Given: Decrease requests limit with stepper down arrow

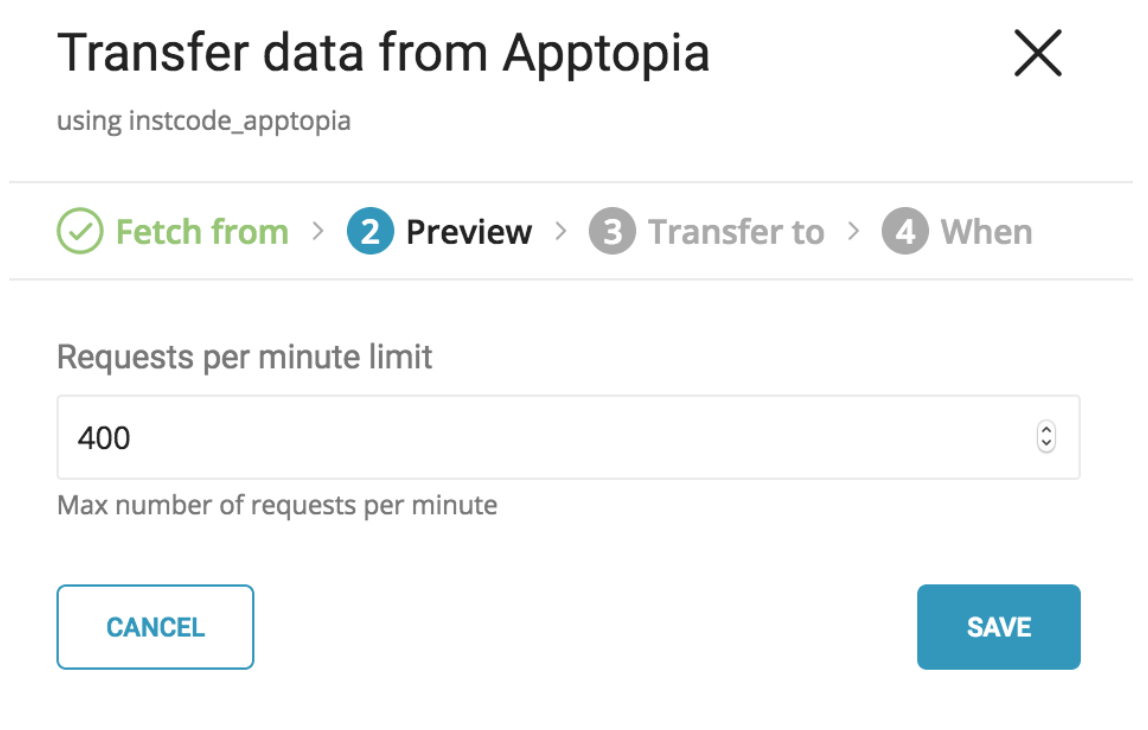Looking at the screenshot, I should pyautogui.click(x=1046, y=443).
